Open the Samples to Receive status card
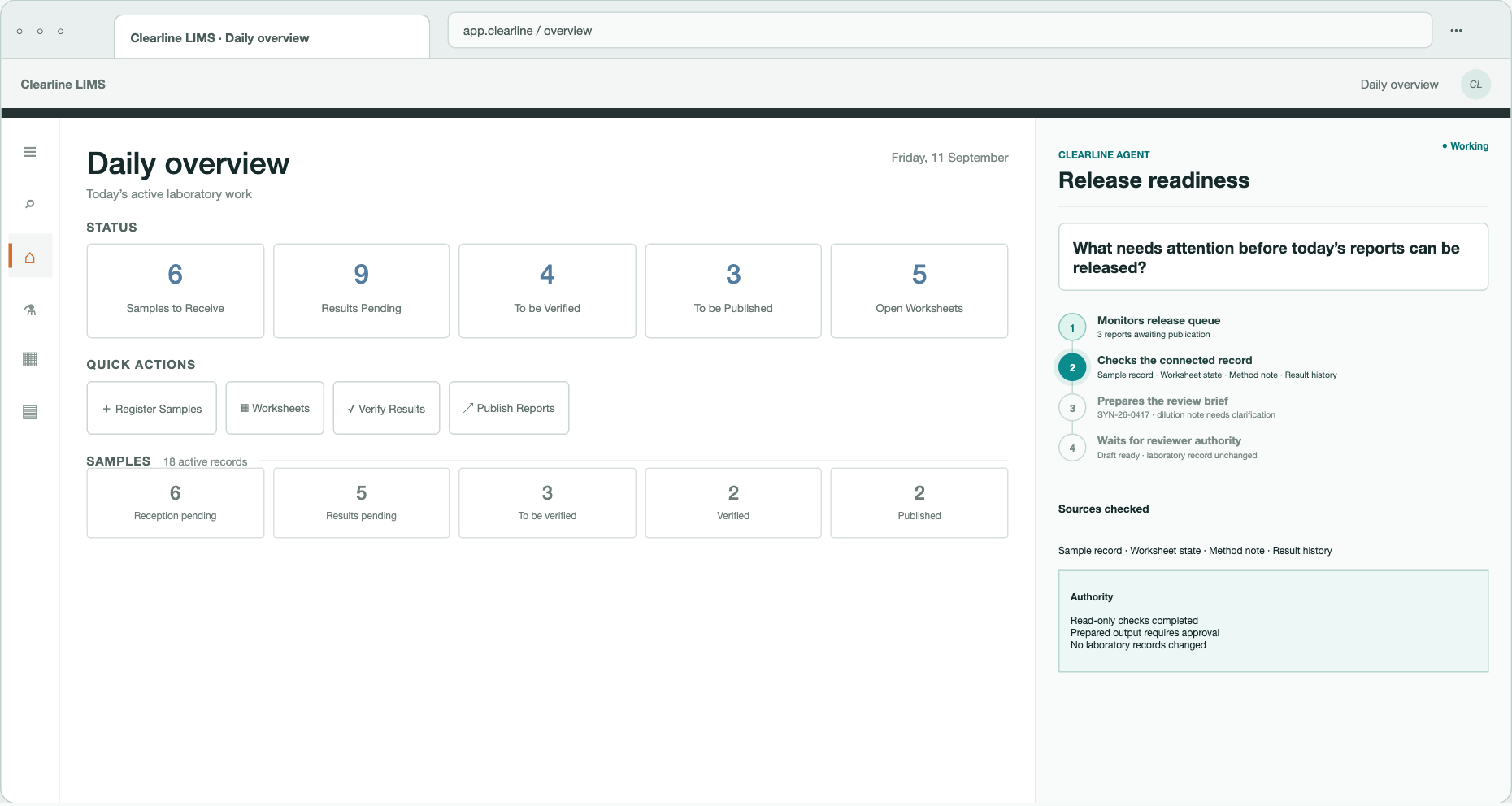Viewport: 1512px width, 806px height. pos(176,291)
